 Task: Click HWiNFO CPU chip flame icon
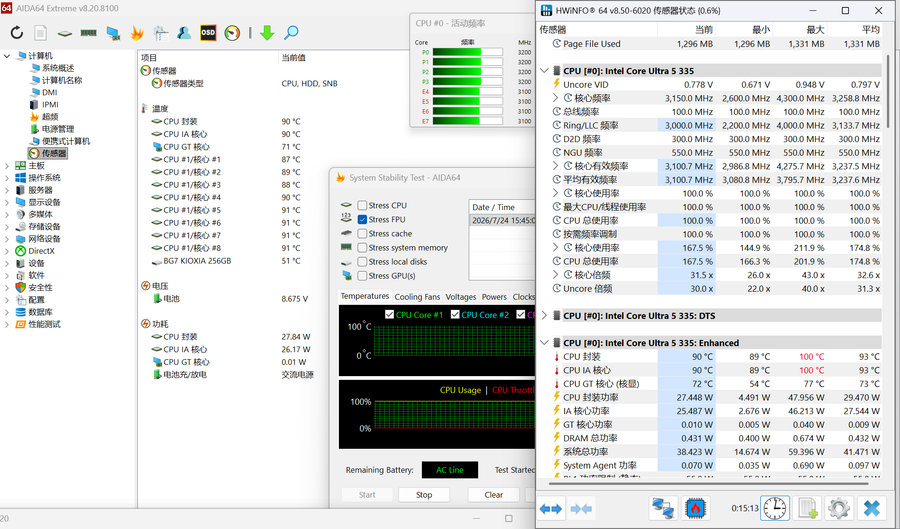pyautogui.click(x=695, y=508)
